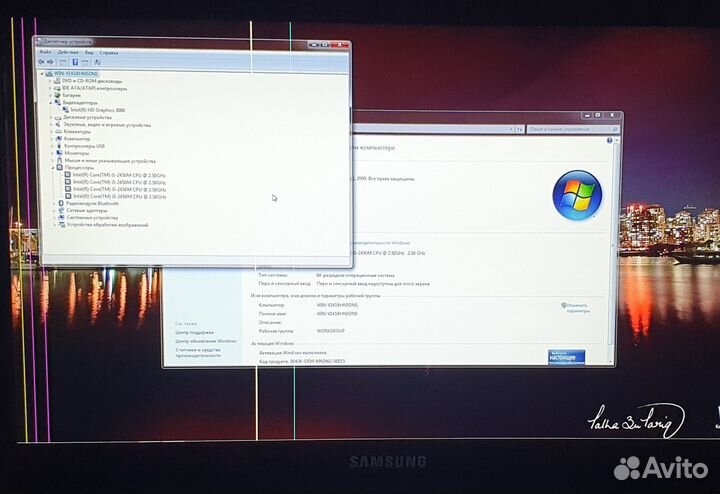Image resolution: width=720 pixels, height=494 pixels.
Task: Click the Scan for hardware changes toolbar icon
Action: point(97,62)
